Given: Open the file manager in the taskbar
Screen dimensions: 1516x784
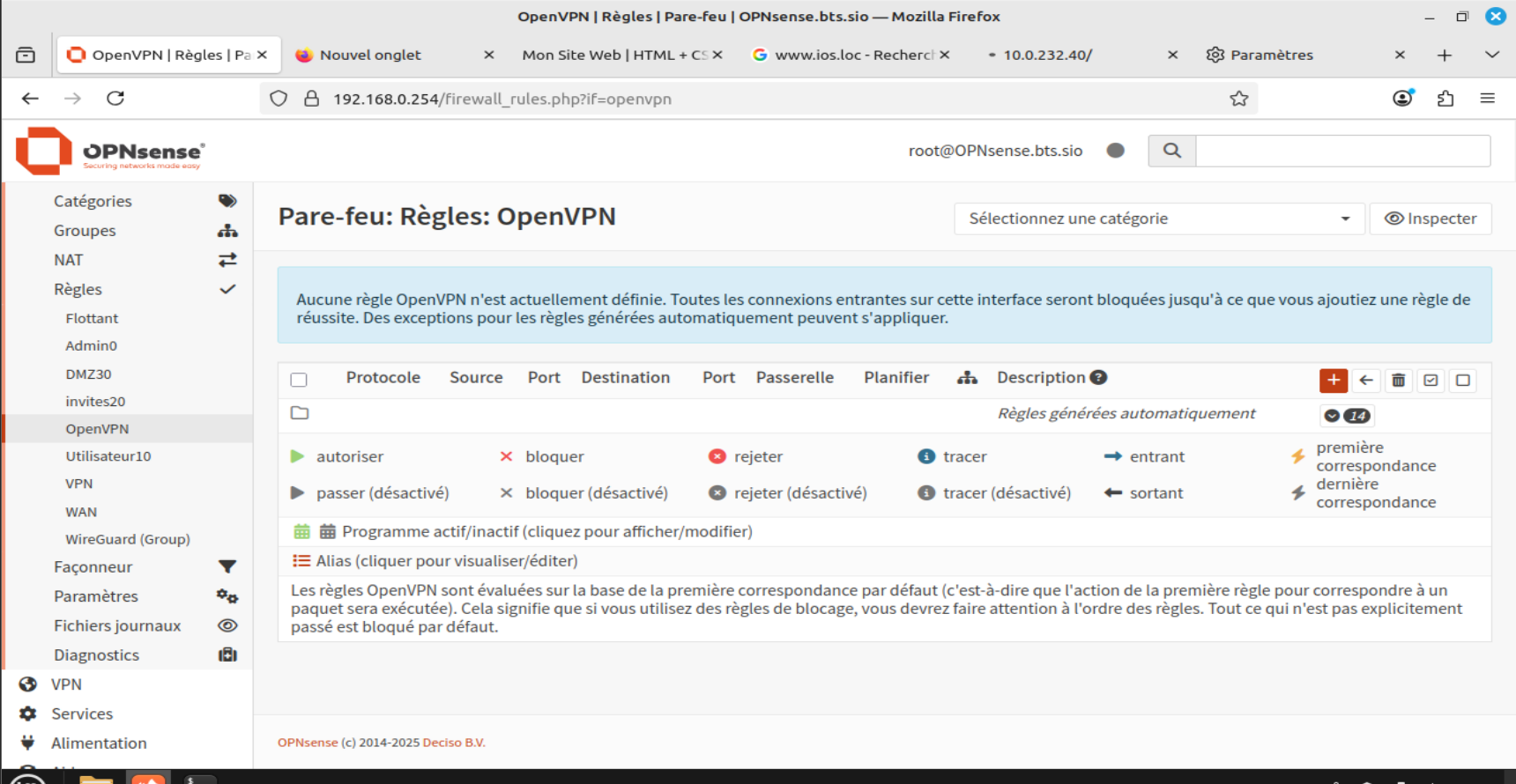Looking at the screenshot, I should tap(95, 779).
